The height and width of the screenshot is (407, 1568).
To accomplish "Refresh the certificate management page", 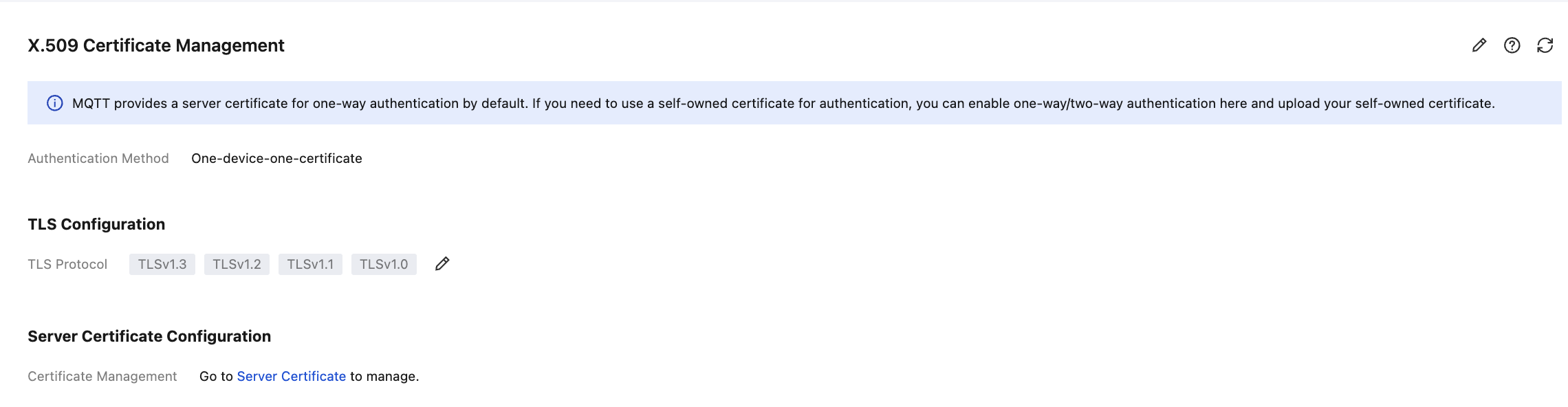I will tap(1545, 45).
